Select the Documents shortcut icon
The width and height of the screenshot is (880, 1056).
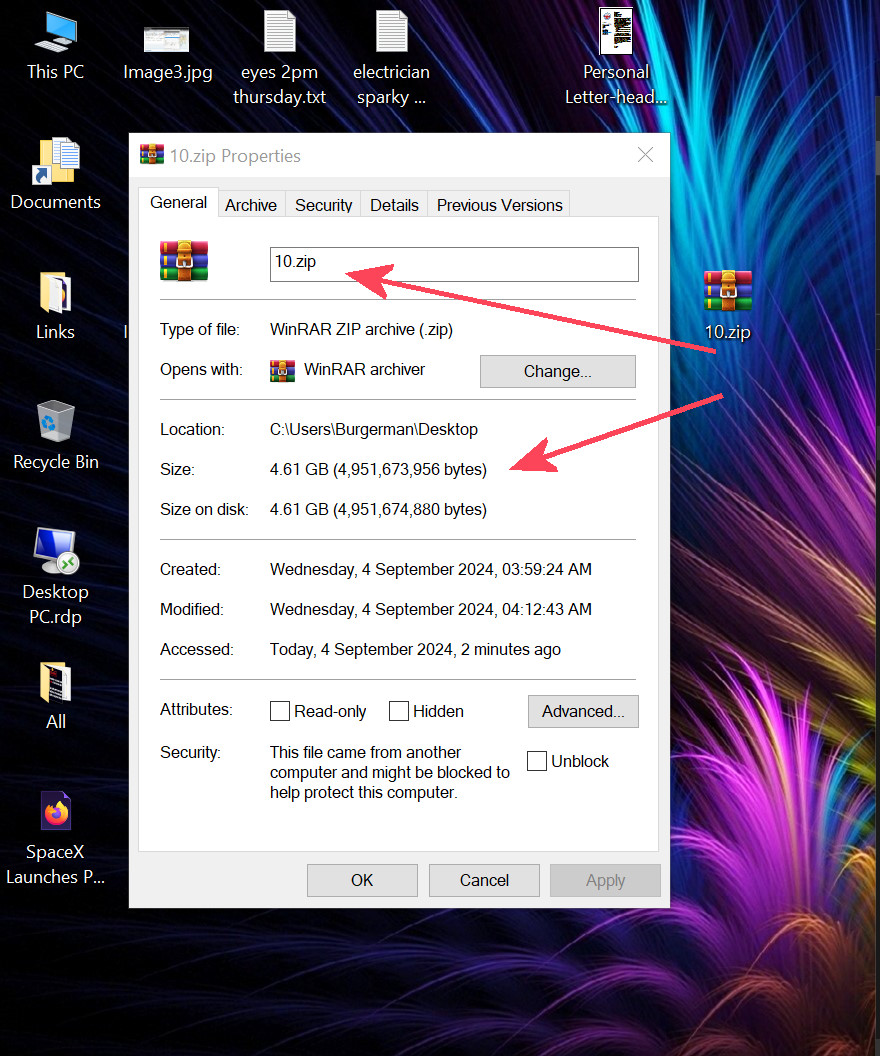click(56, 163)
